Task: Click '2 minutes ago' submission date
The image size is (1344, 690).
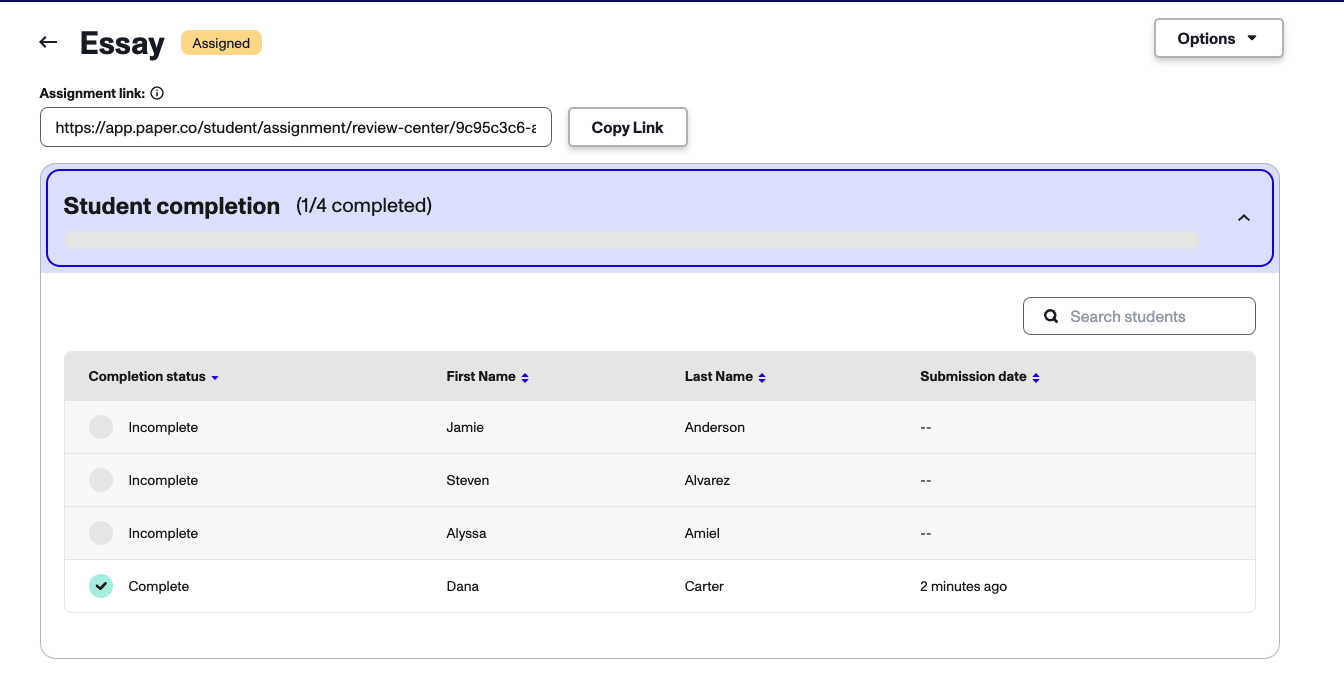Action: 964,586
